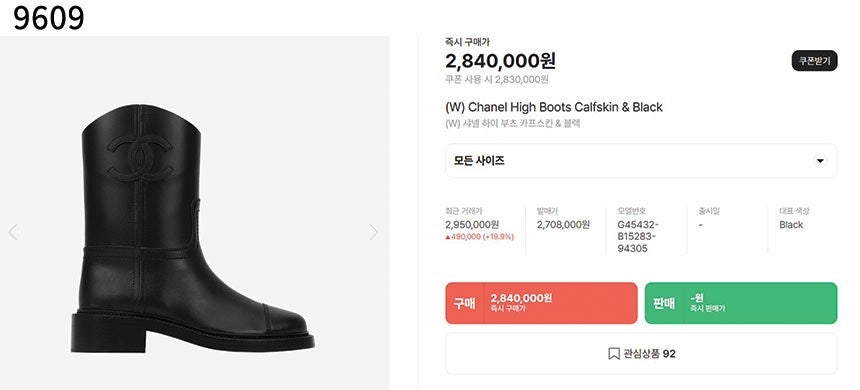Click the recent trade price 2,950,000원
The image size is (860, 390).
[x=472, y=225]
